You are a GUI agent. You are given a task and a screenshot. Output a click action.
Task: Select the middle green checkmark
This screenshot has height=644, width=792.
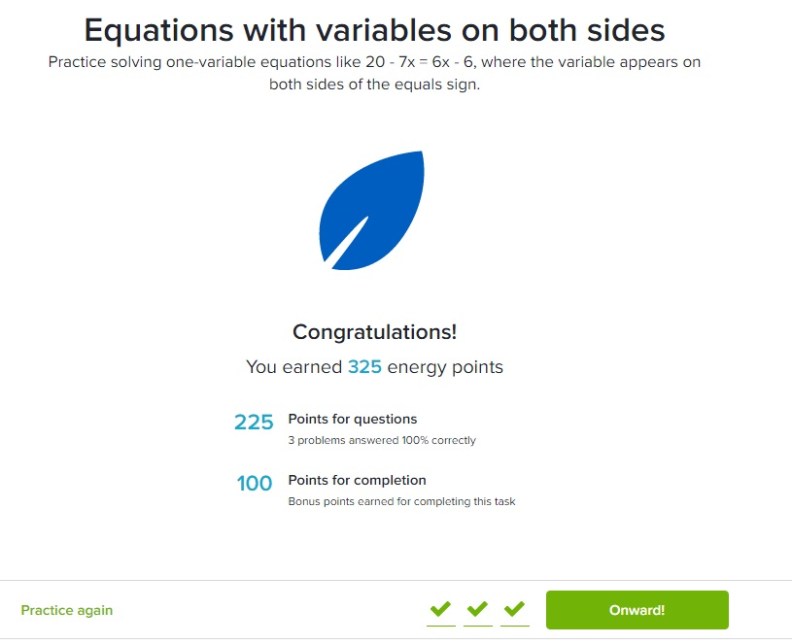click(x=477, y=609)
